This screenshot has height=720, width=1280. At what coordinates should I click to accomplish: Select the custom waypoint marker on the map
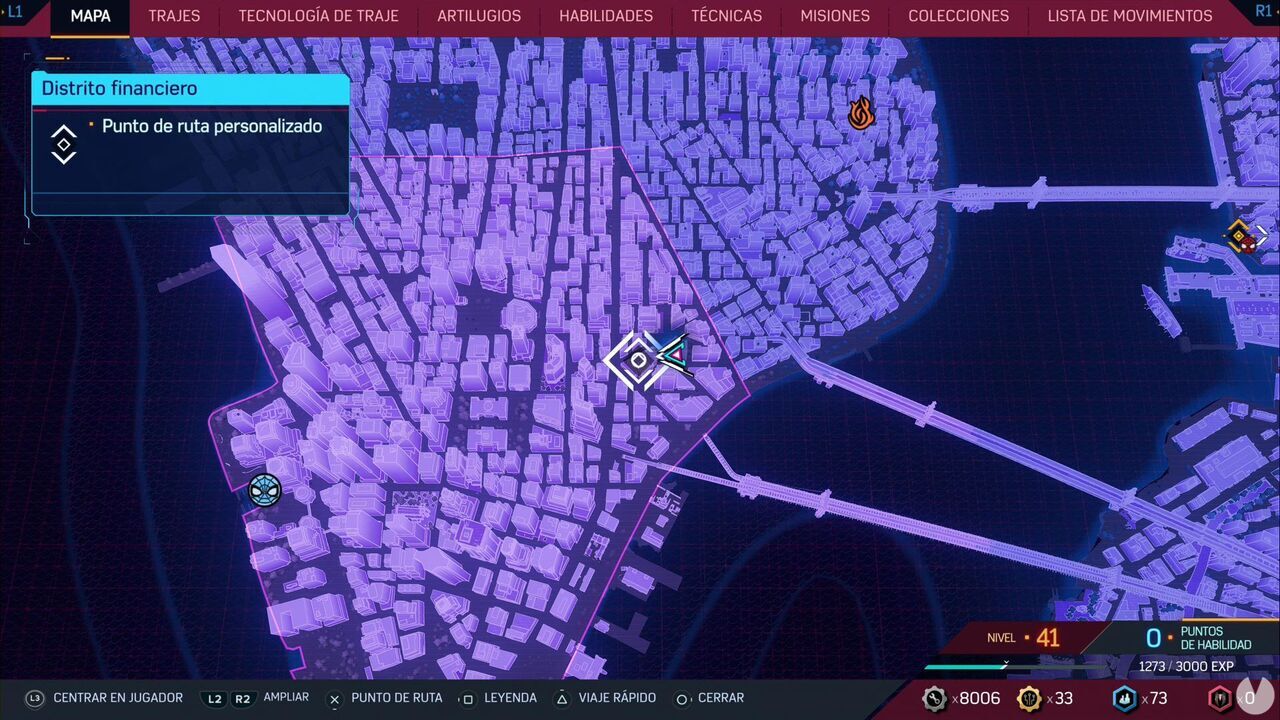point(637,360)
